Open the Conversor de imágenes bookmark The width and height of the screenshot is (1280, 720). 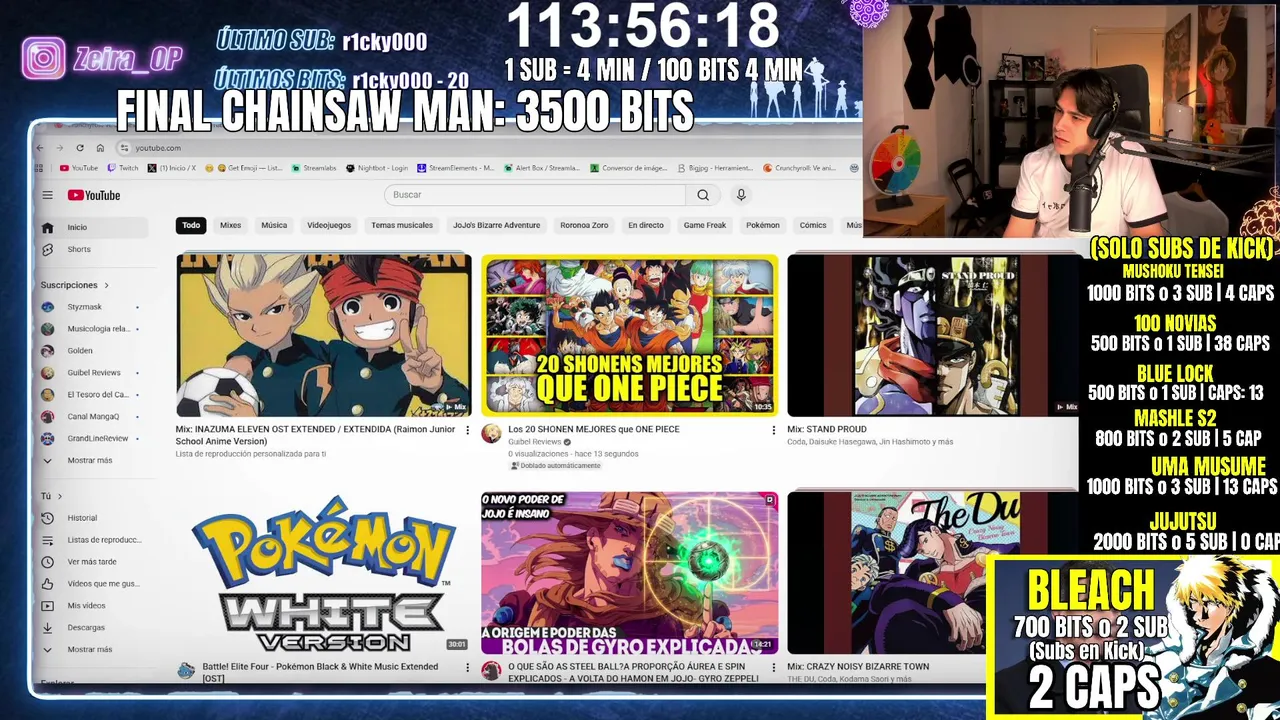(x=629, y=168)
